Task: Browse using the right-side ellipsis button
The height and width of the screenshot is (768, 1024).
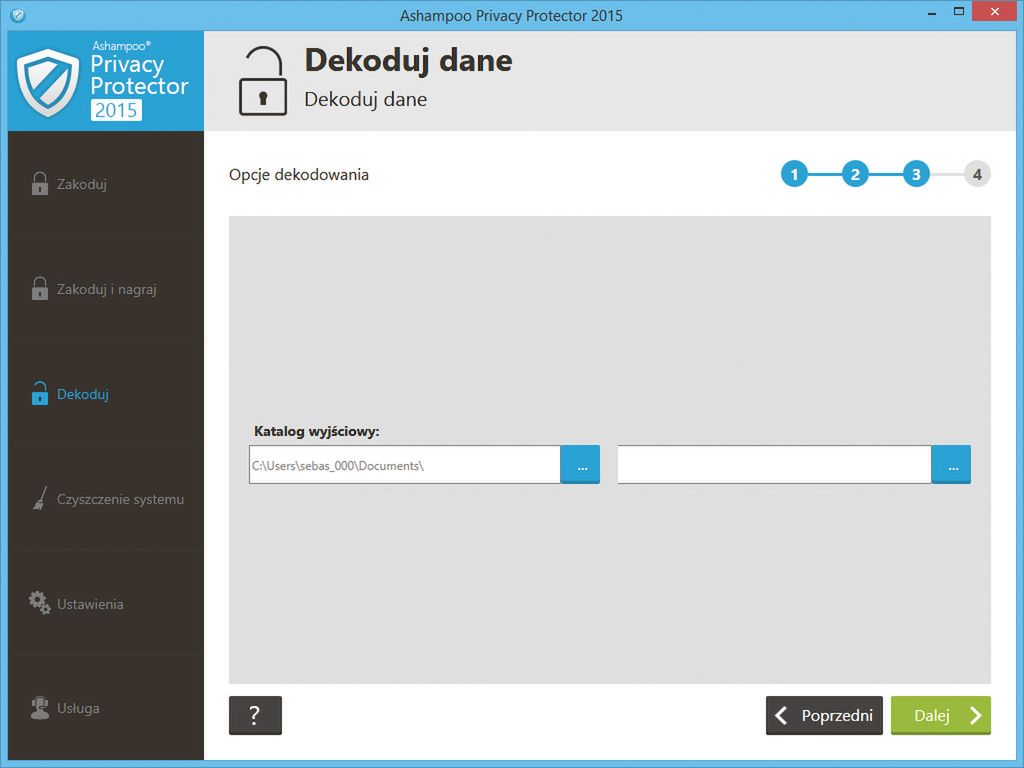Action: coord(952,465)
